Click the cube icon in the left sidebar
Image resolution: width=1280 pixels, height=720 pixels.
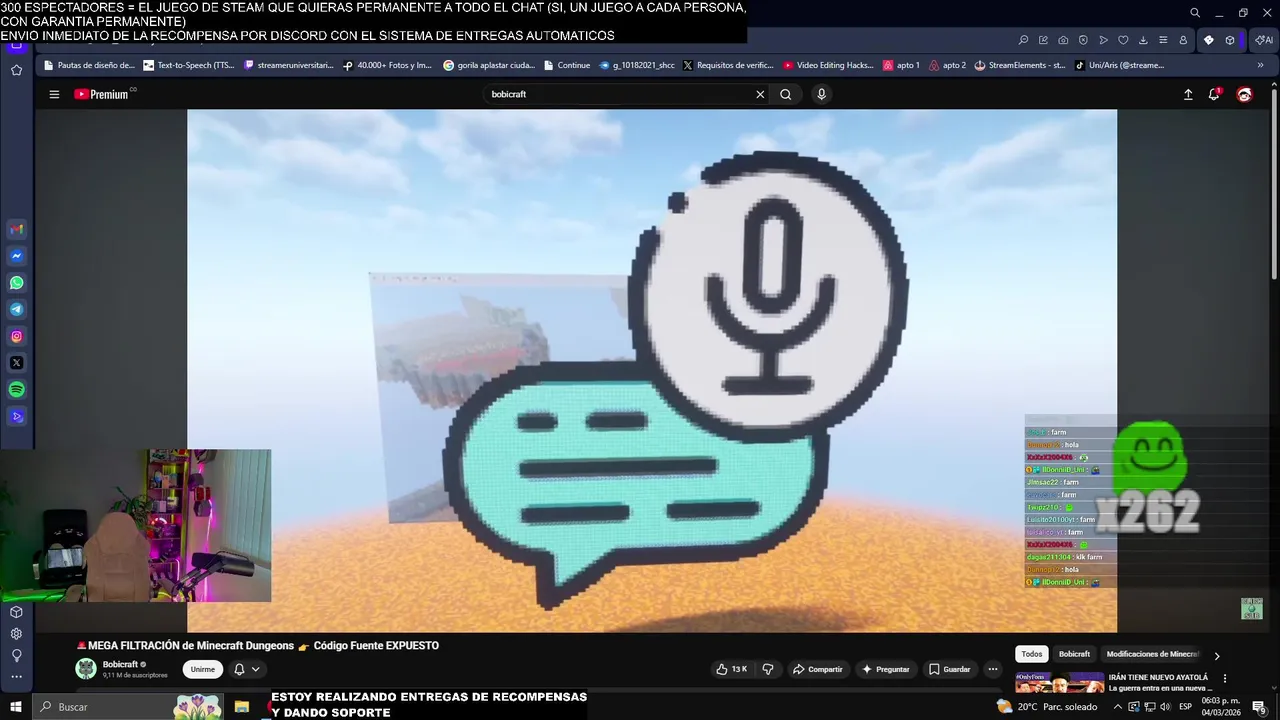tap(16, 612)
